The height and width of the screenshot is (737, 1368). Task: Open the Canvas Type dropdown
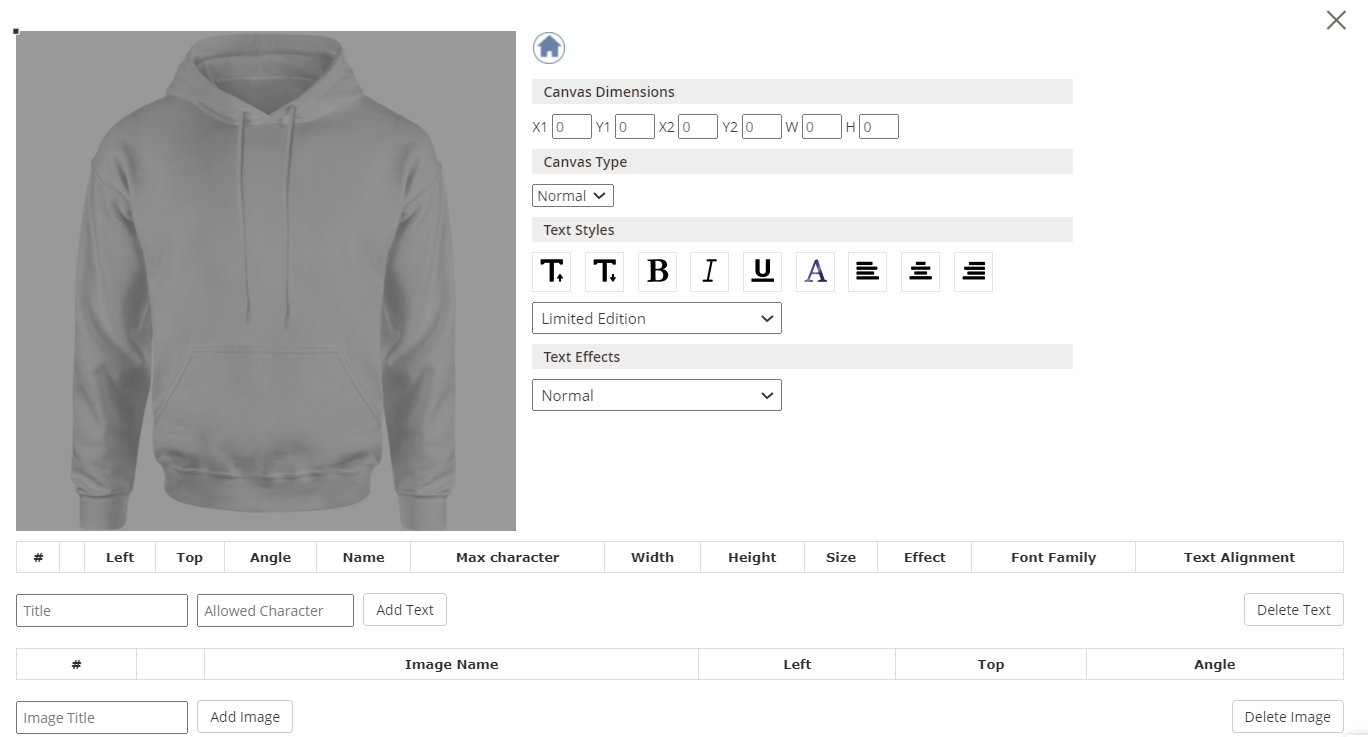click(573, 196)
